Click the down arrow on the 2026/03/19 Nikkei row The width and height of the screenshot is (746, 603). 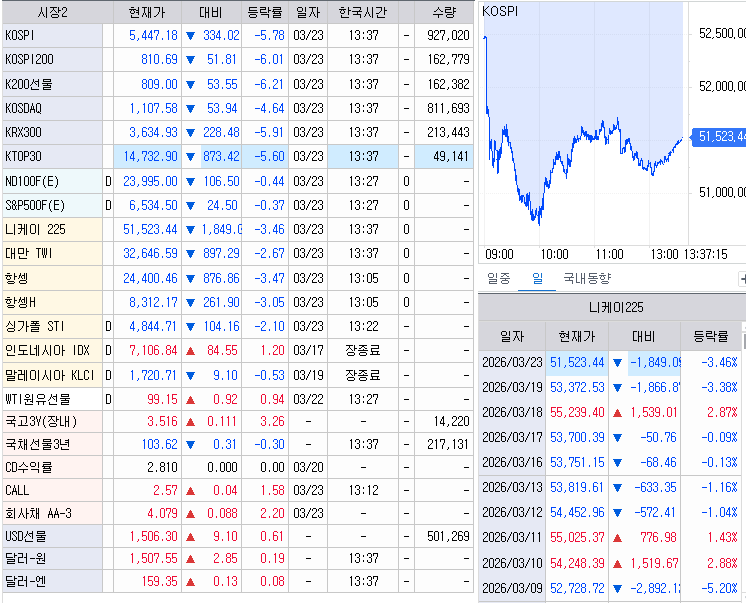tap(617, 387)
